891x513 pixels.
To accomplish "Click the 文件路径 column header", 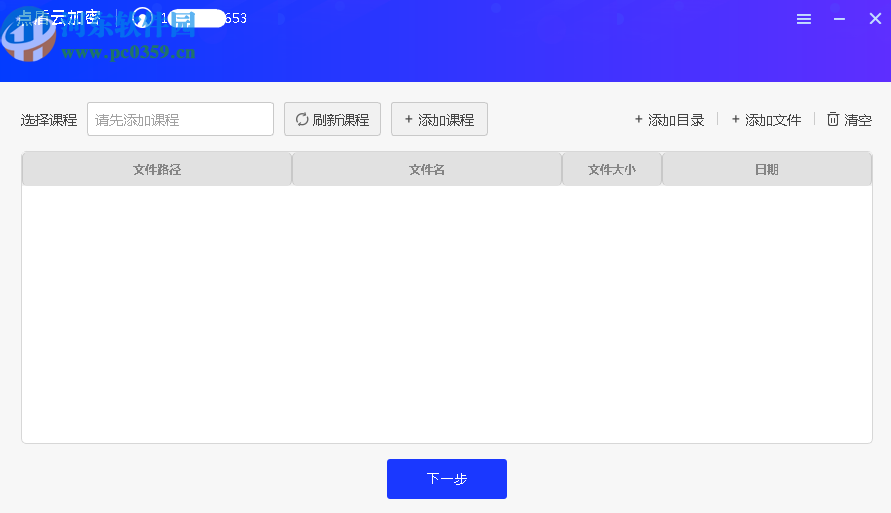I will [157, 169].
